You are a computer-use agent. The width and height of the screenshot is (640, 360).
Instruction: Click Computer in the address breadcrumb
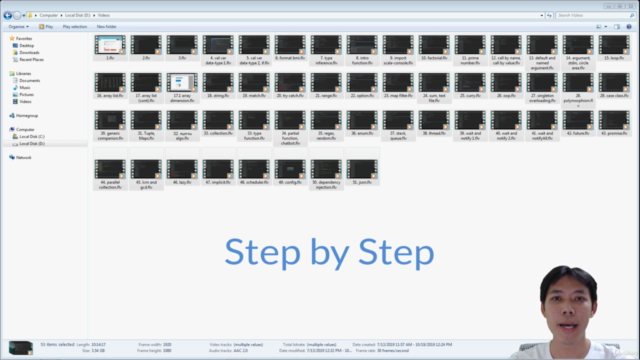[x=49, y=15]
